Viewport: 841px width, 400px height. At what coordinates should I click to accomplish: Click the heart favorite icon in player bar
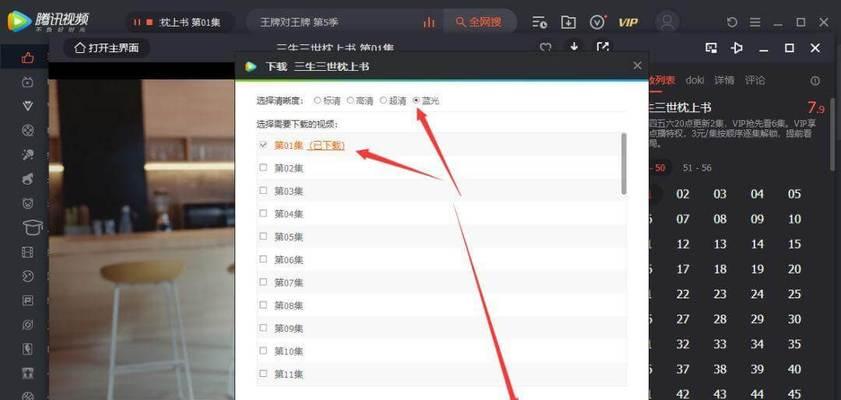click(545, 48)
